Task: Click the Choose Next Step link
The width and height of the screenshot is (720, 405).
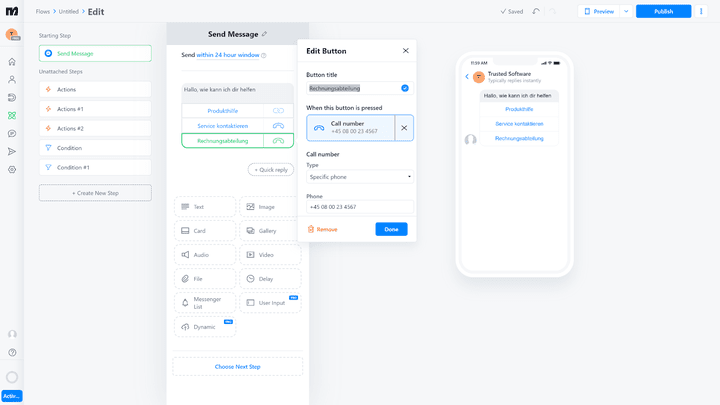Action: (237, 366)
